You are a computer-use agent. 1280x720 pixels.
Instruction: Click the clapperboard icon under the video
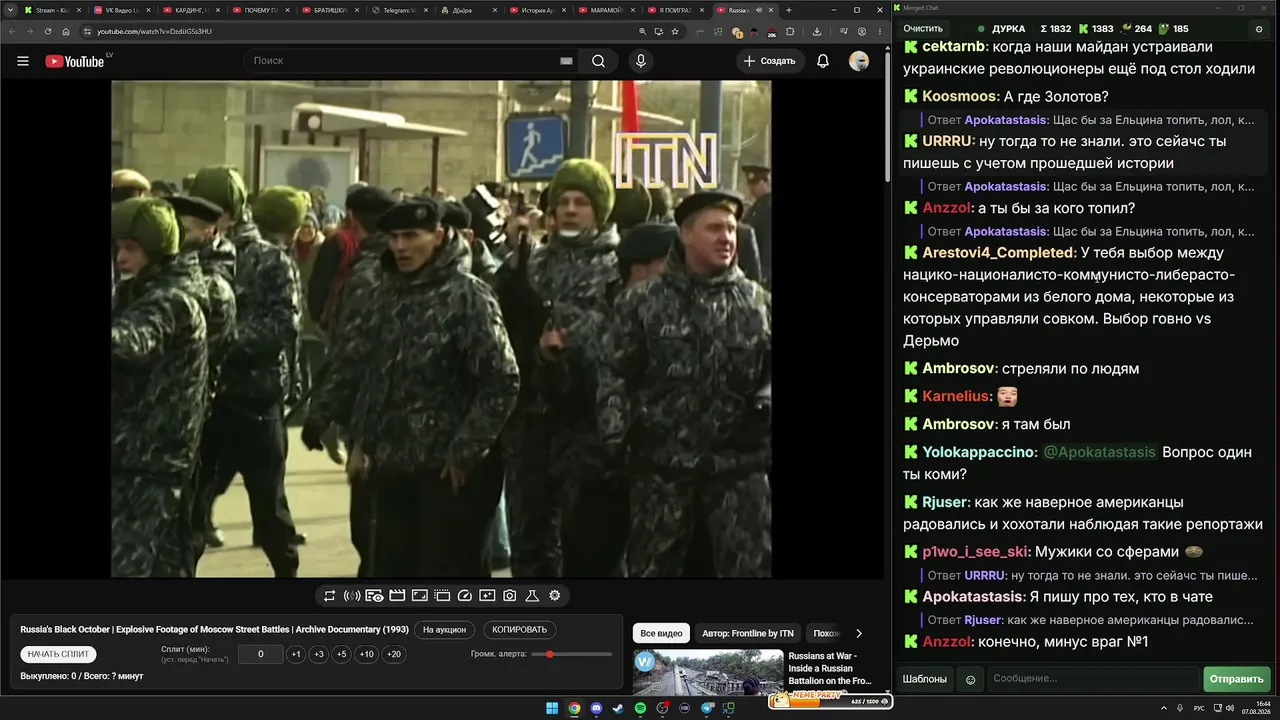pyautogui.click(x=397, y=596)
